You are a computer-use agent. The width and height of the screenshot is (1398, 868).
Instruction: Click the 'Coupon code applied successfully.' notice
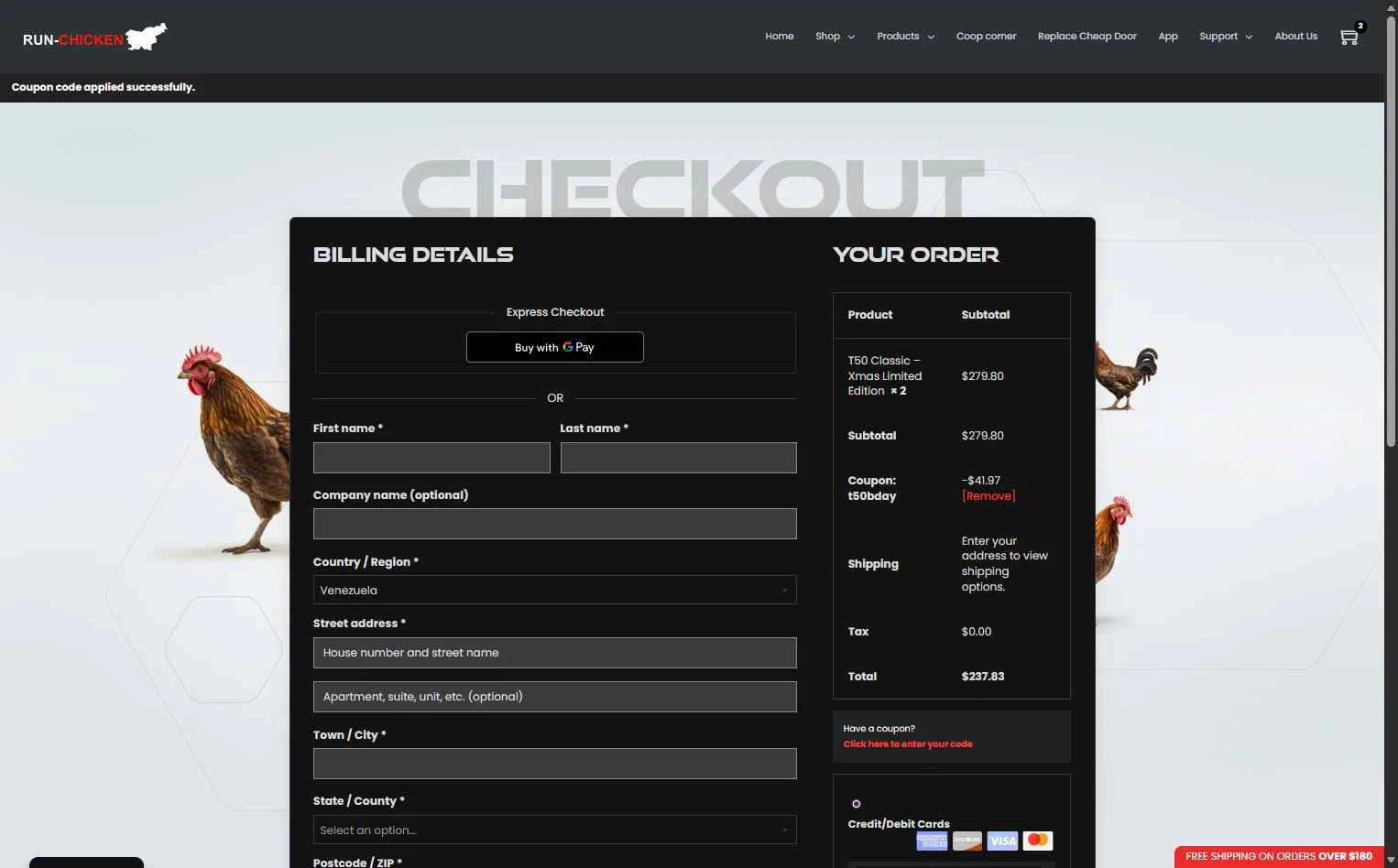[104, 87]
